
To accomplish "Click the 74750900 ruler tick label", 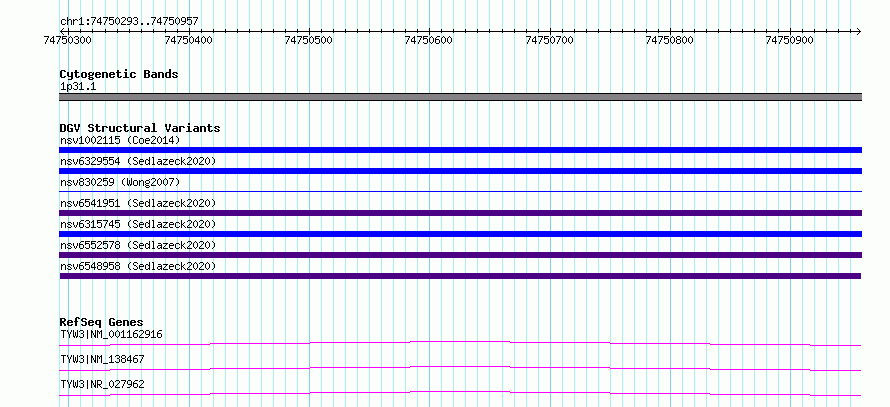I will 790,40.
